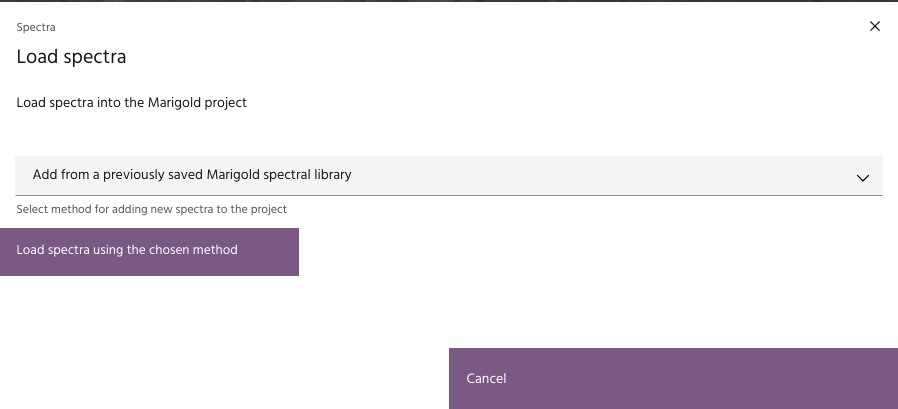Click the purple Load spectra button

point(149,251)
